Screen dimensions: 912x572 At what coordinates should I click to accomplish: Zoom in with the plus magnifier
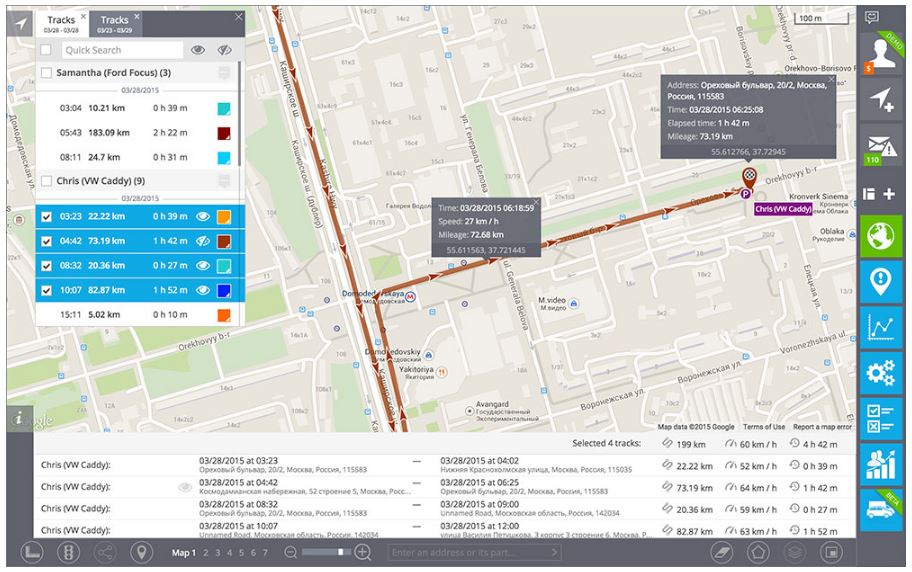coord(362,552)
